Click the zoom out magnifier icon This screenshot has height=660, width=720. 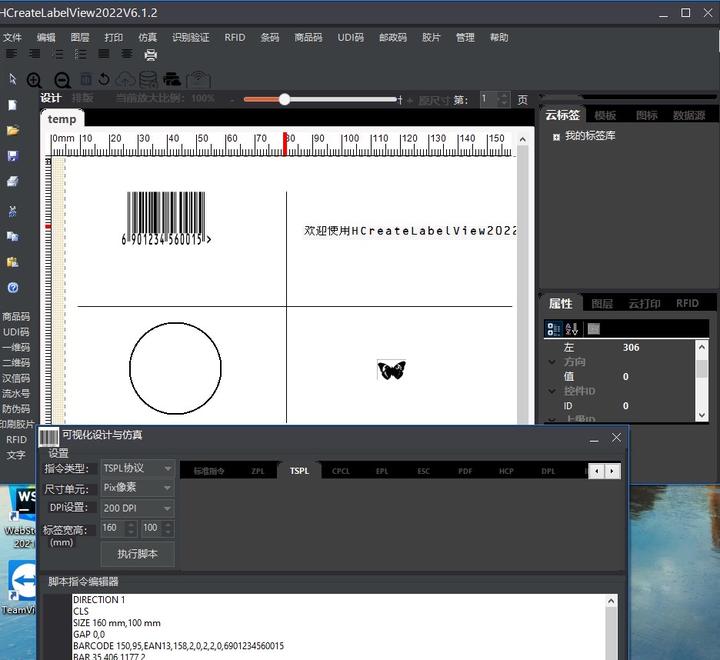[61, 80]
